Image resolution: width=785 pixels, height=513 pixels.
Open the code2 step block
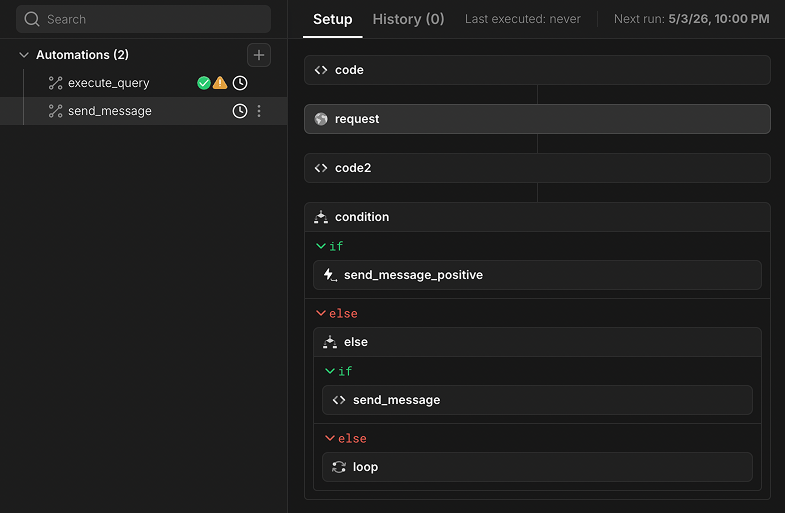[x=537, y=168]
